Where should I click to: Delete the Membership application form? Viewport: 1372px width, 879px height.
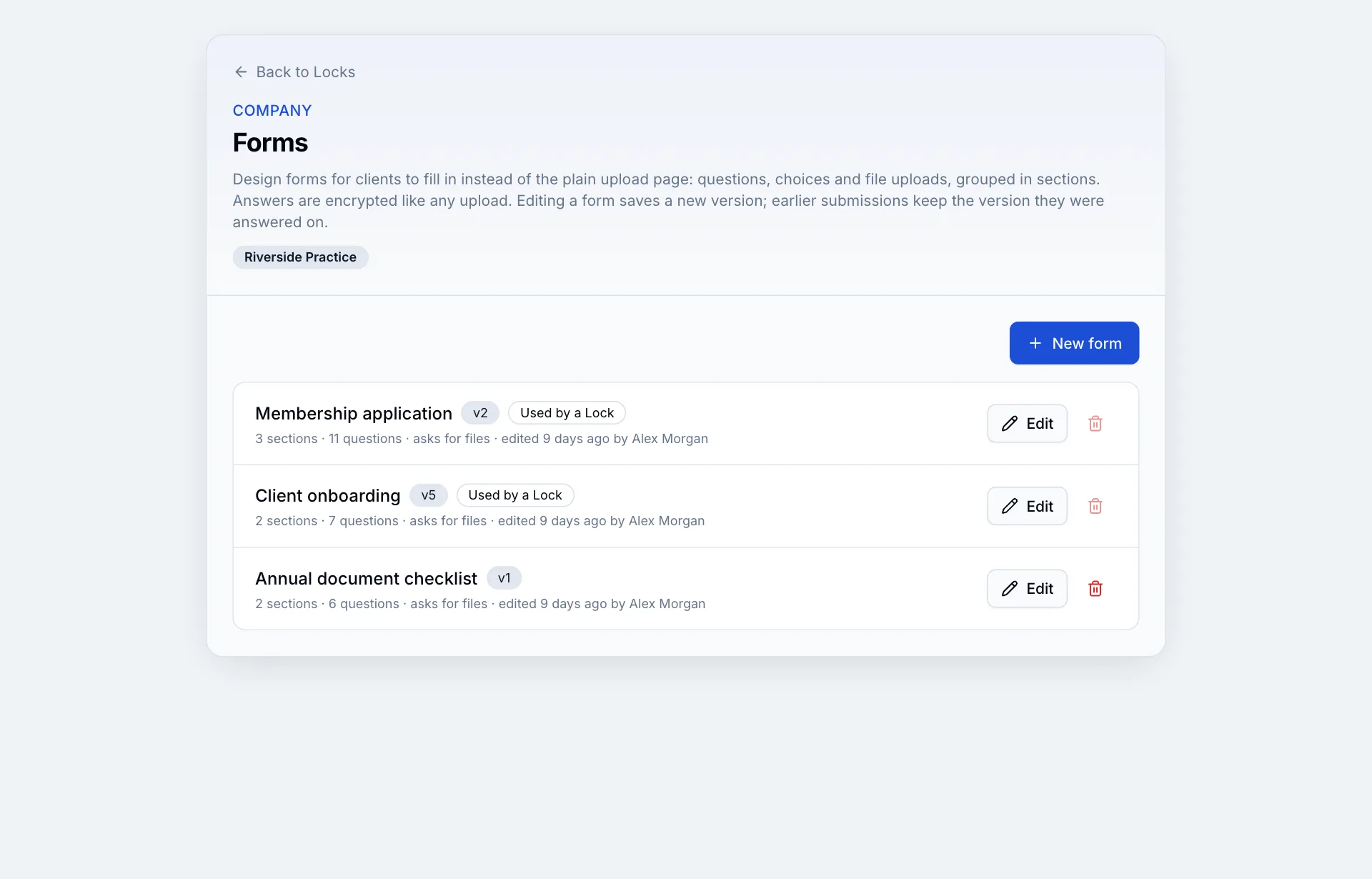pyautogui.click(x=1095, y=424)
